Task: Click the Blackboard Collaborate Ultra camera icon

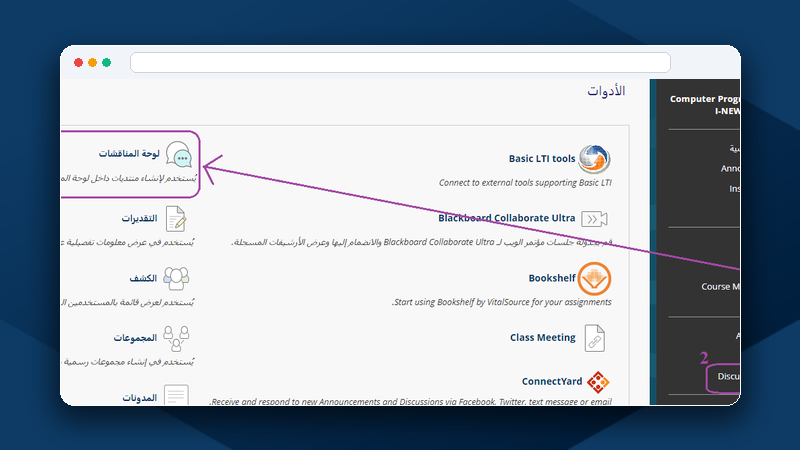Action: coord(594,219)
